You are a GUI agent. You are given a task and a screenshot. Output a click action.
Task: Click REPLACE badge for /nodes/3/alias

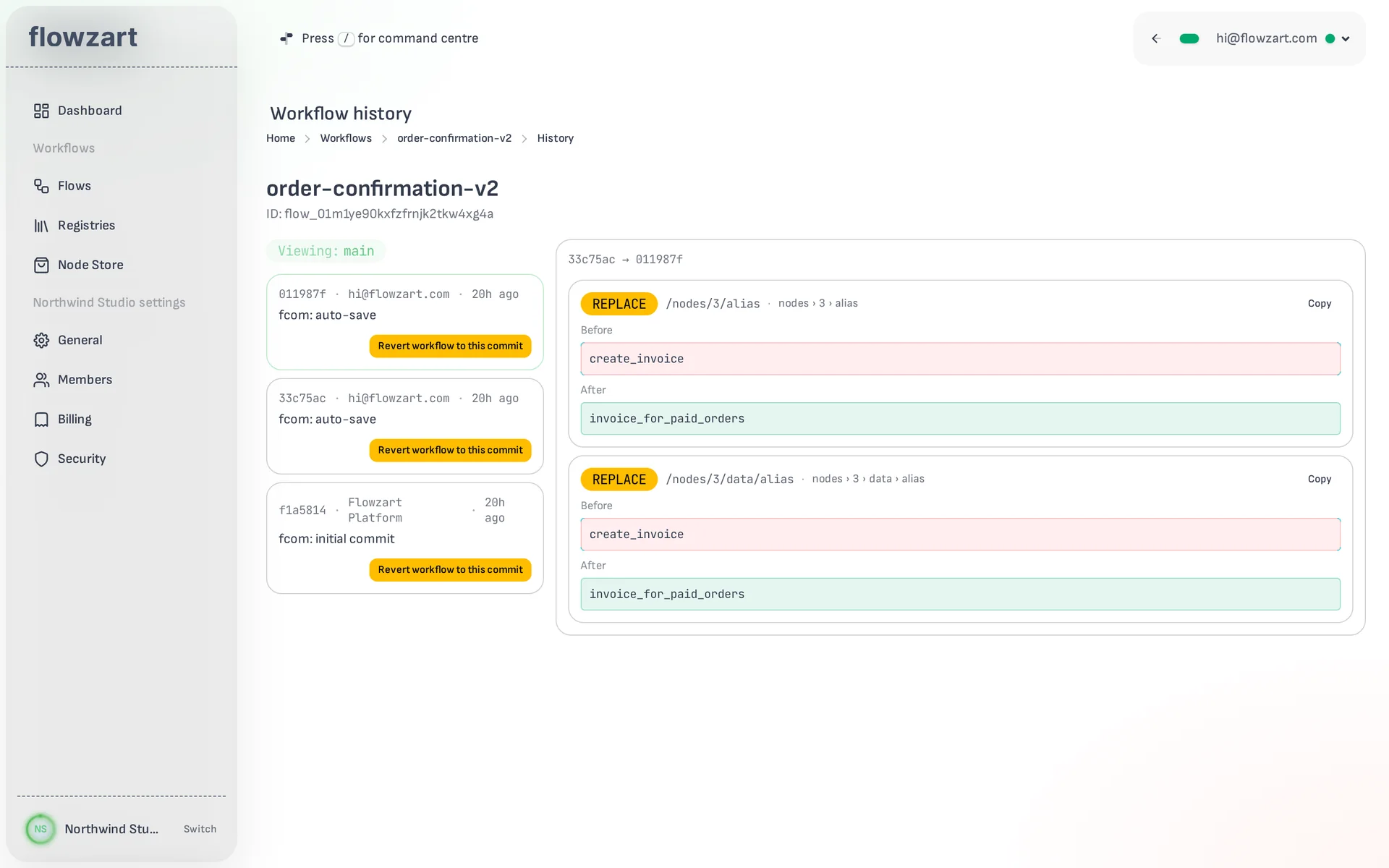(x=619, y=304)
